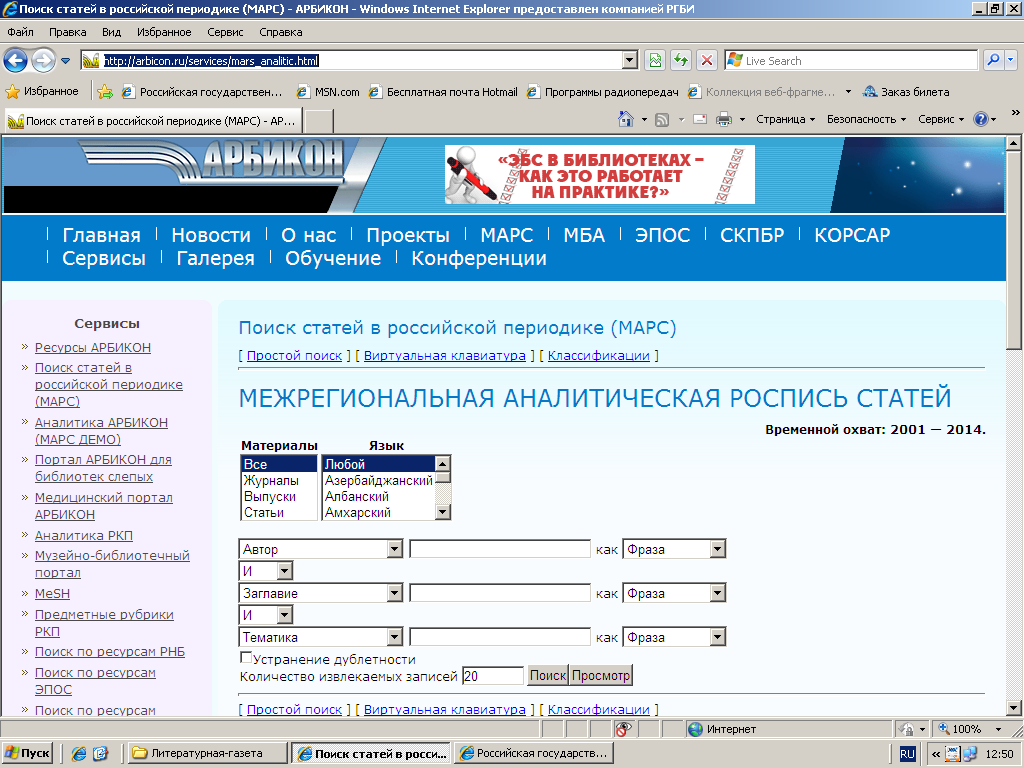Enable the Устранение дублетности checkbox
Image resolution: width=1024 pixels, height=768 pixels.
pyautogui.click(x=246, y=659)
